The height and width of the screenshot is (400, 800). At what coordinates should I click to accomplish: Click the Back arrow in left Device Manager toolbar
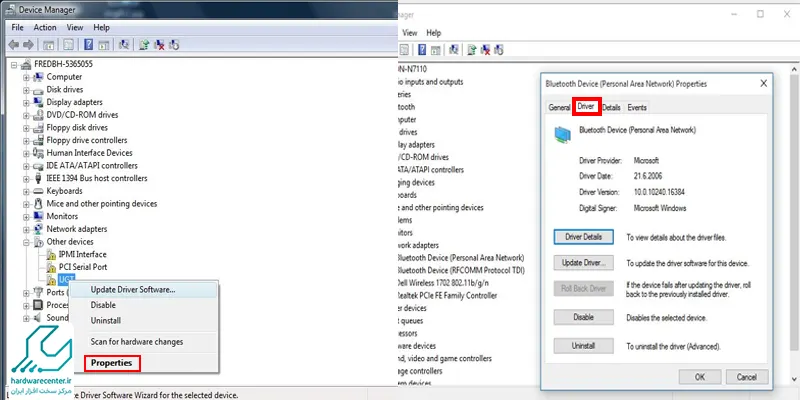[x=14, y=45]
